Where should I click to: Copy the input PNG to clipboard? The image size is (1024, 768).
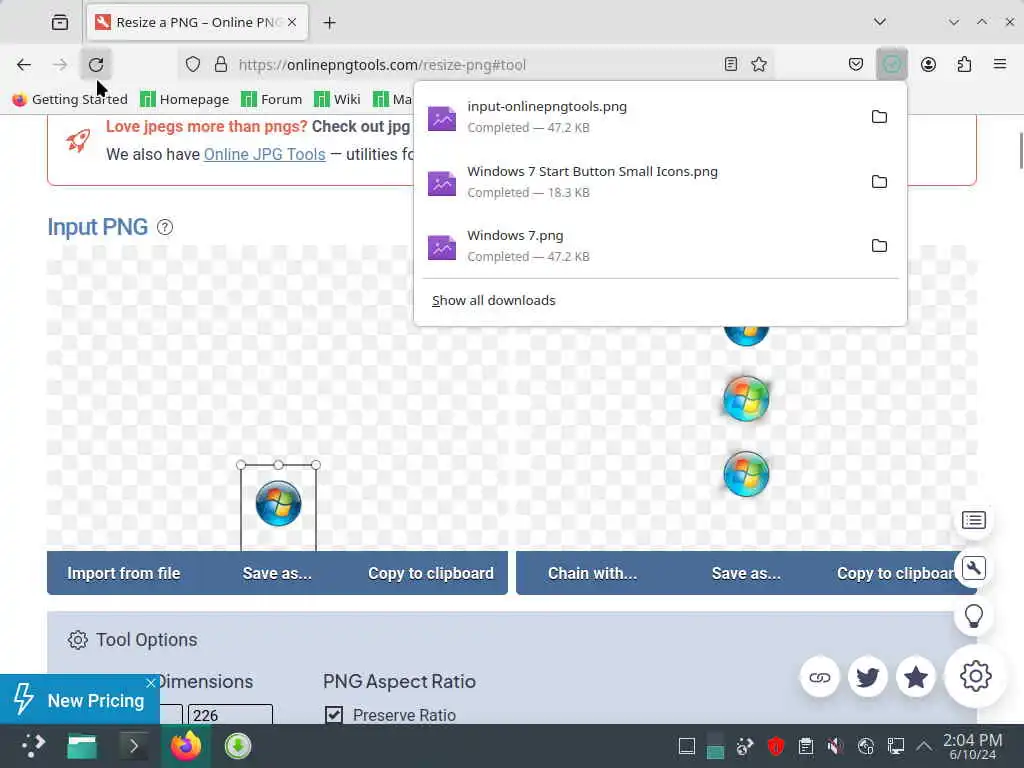coord(431,573)
